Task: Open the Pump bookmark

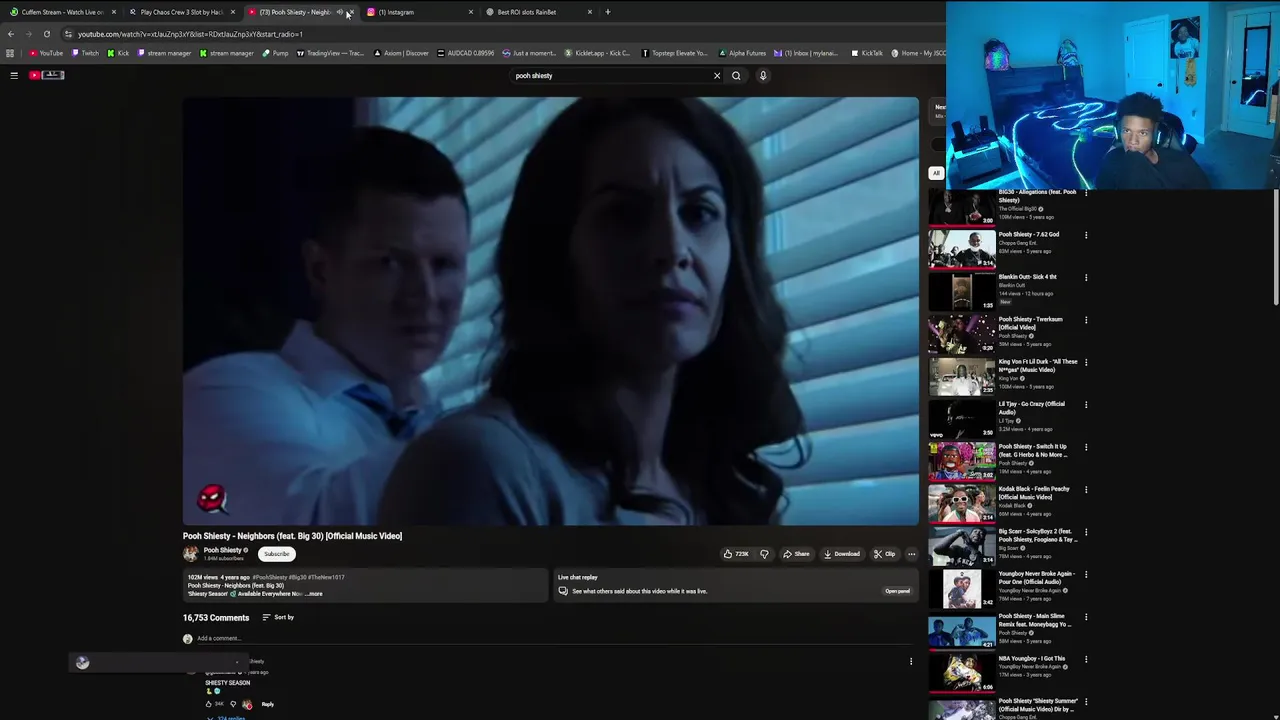Action: point(276,53)
